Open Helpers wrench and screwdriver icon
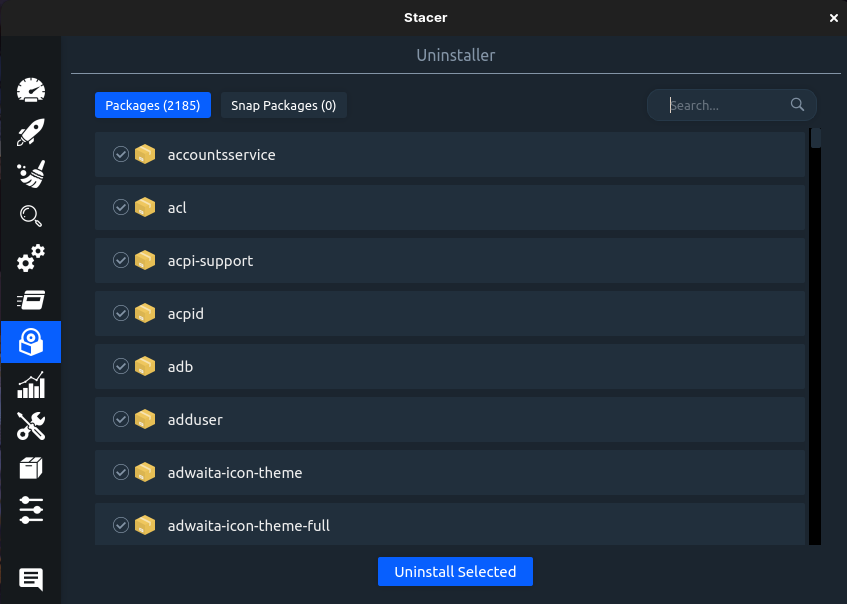The width and height of the screenshot is (847, 604). click(31, 426)
